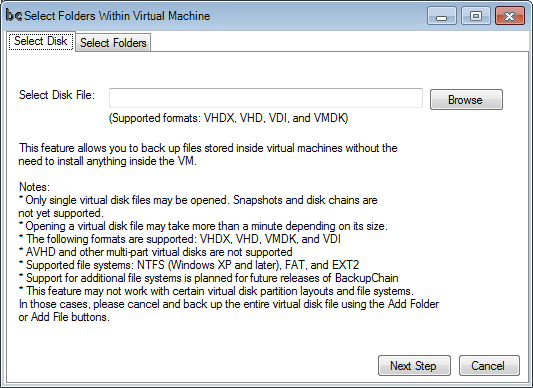Image resolution: width=533 pixels, height=388 pixels.
Task: Click the feature description paragraph about VM backups
Action: pos(208,154)
